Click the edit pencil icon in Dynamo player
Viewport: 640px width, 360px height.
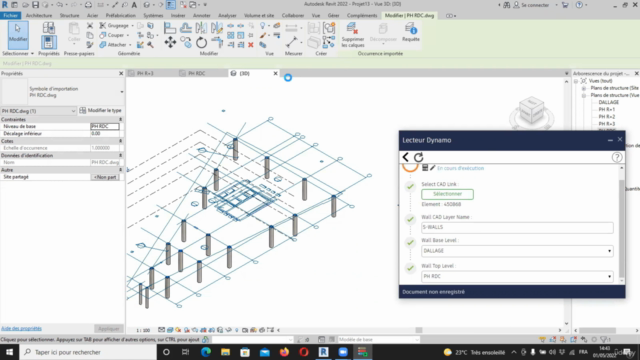click(x=433, y=168)
